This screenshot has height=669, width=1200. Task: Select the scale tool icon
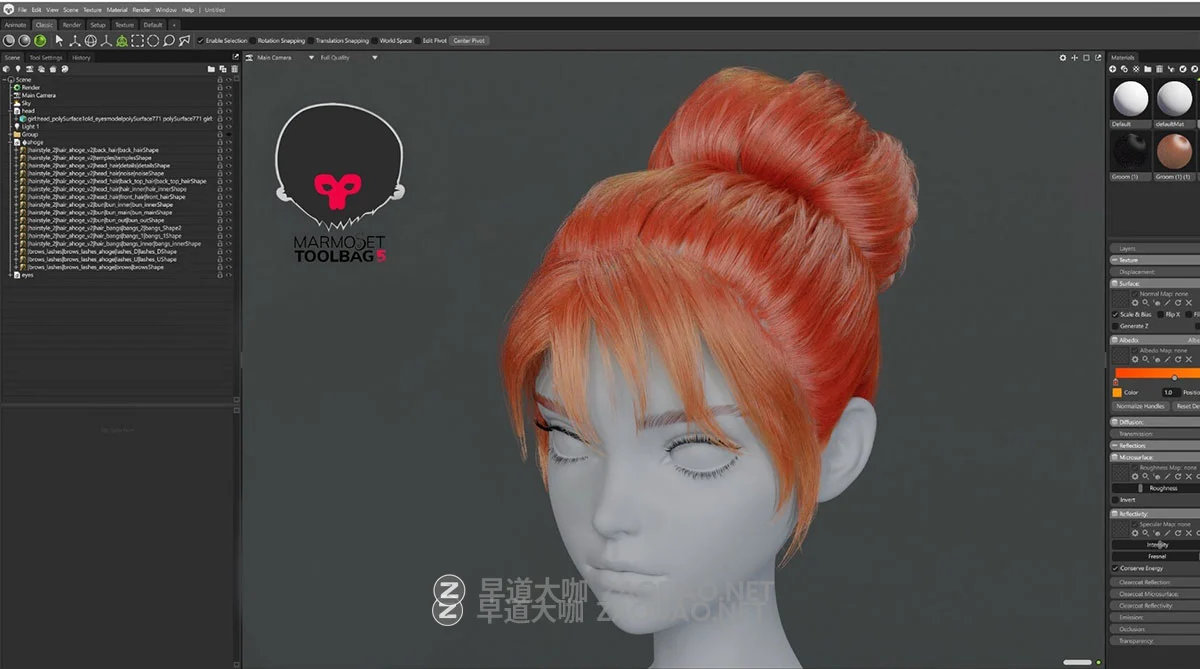coord(106,41)
